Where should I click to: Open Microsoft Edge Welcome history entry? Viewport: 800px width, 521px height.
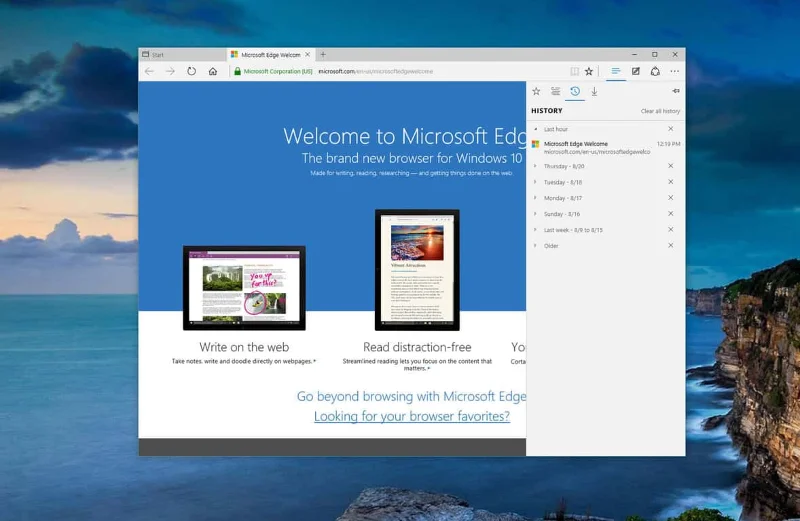606,147
